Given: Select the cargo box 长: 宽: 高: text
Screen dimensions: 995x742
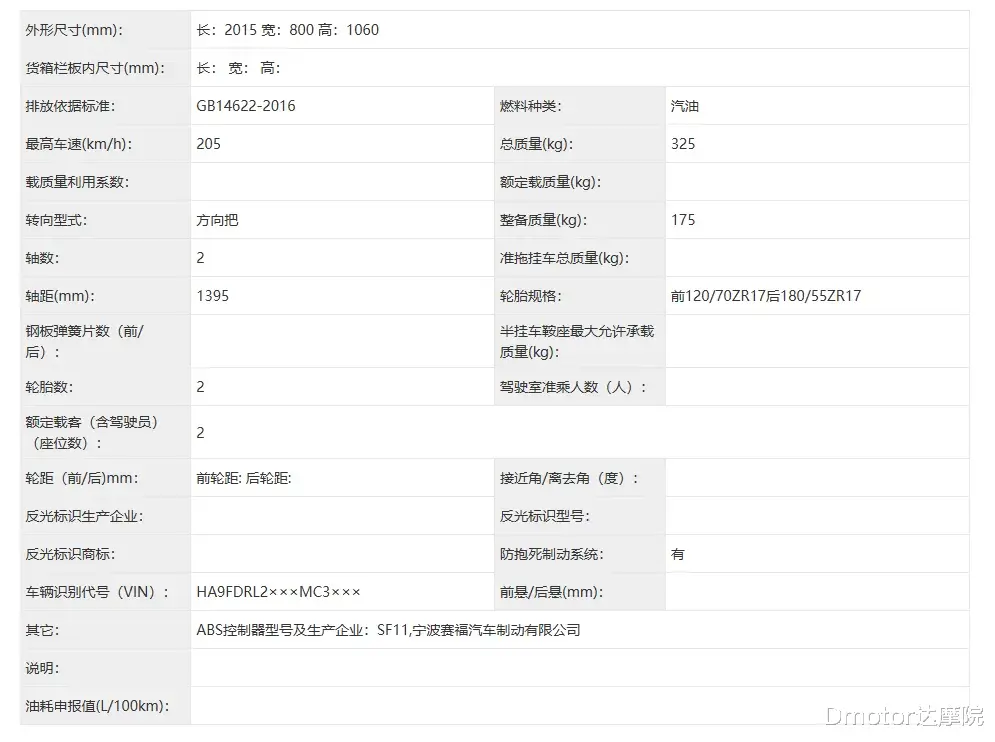Looking at the screenshot, I should click(x=239, y=68).
